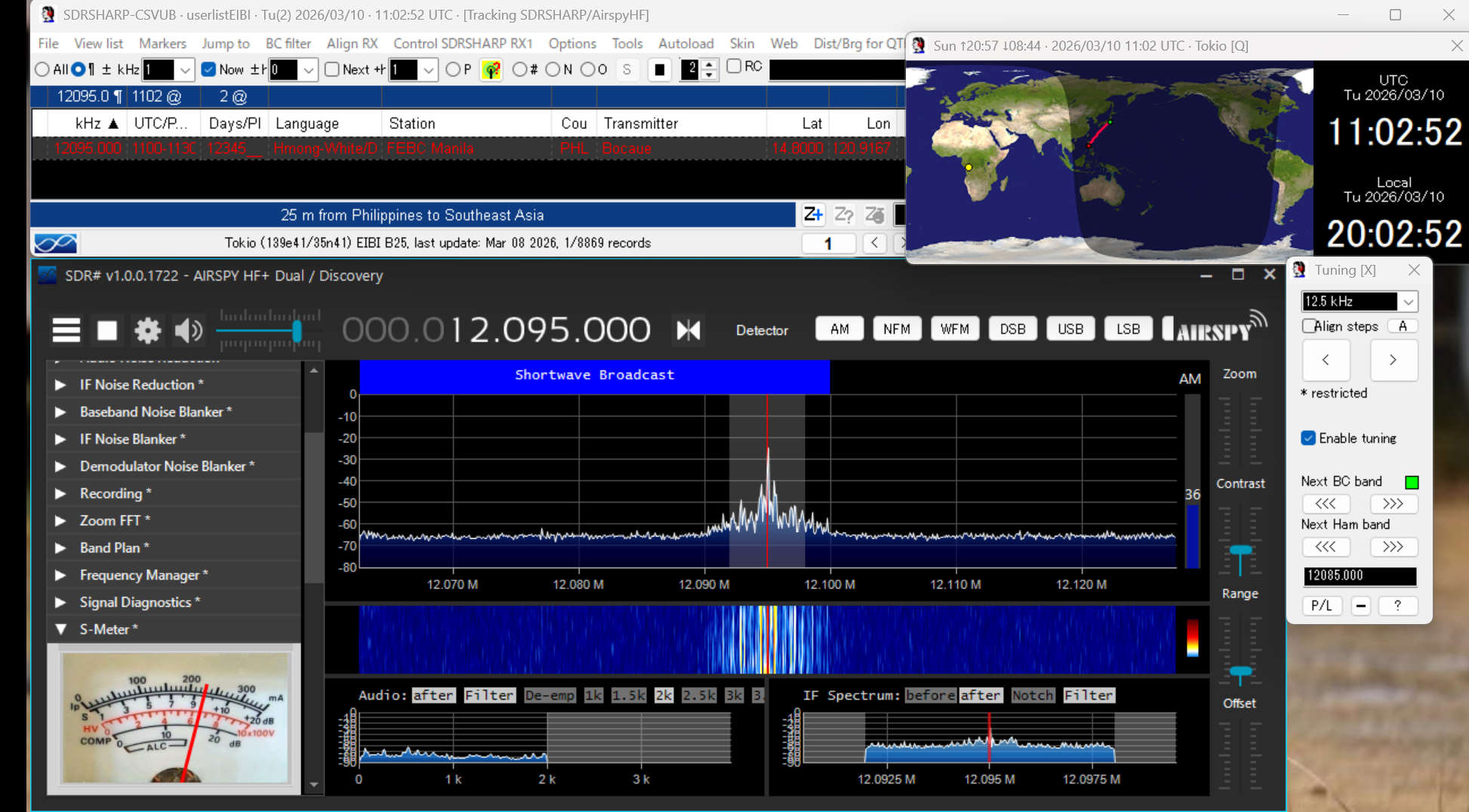Viewport: 1469px width, 812px height.
Task: Select the USB detector mode
Action: pyautogui.click(x=1070, y=329)
